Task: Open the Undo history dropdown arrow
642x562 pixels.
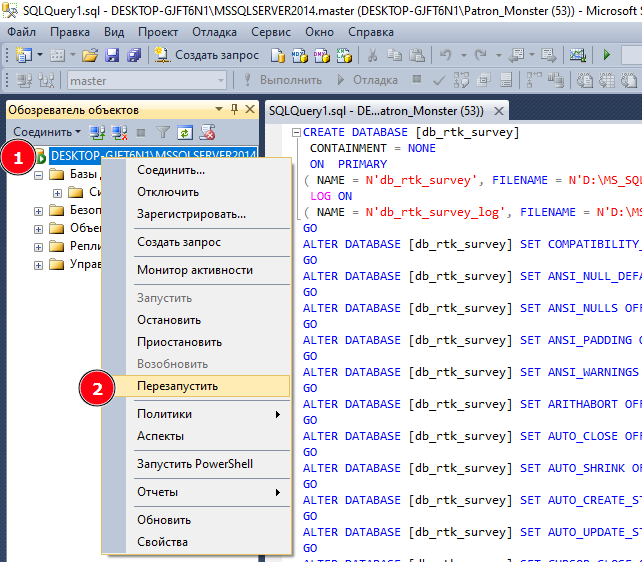Action: [x=463, y=55]
